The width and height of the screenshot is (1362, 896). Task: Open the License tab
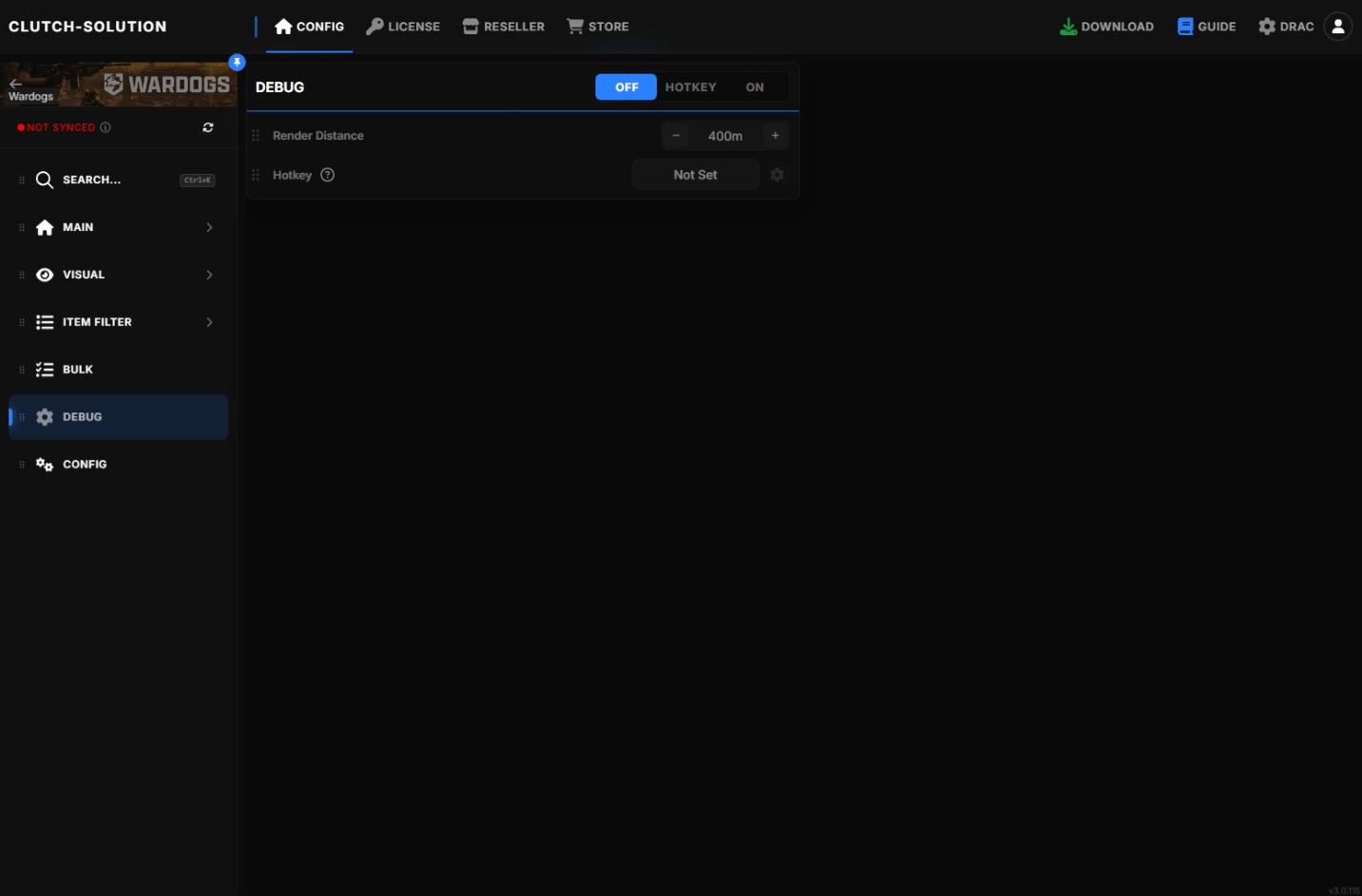pos(403,27)
